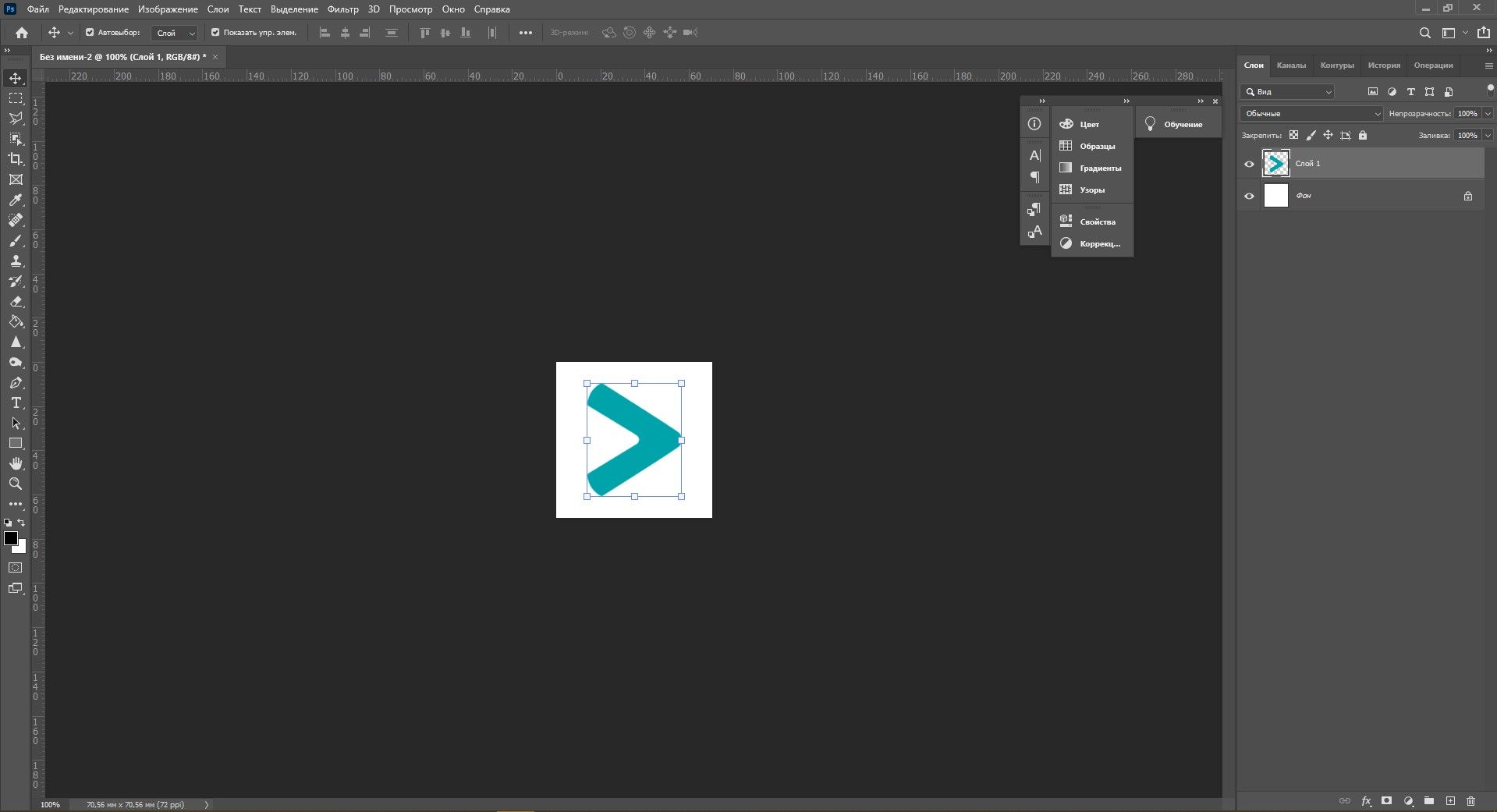Open the Gradients panel icon
Image resolution: width=1497 pixels, height=812 pixels.
[x=1066, y=168]
